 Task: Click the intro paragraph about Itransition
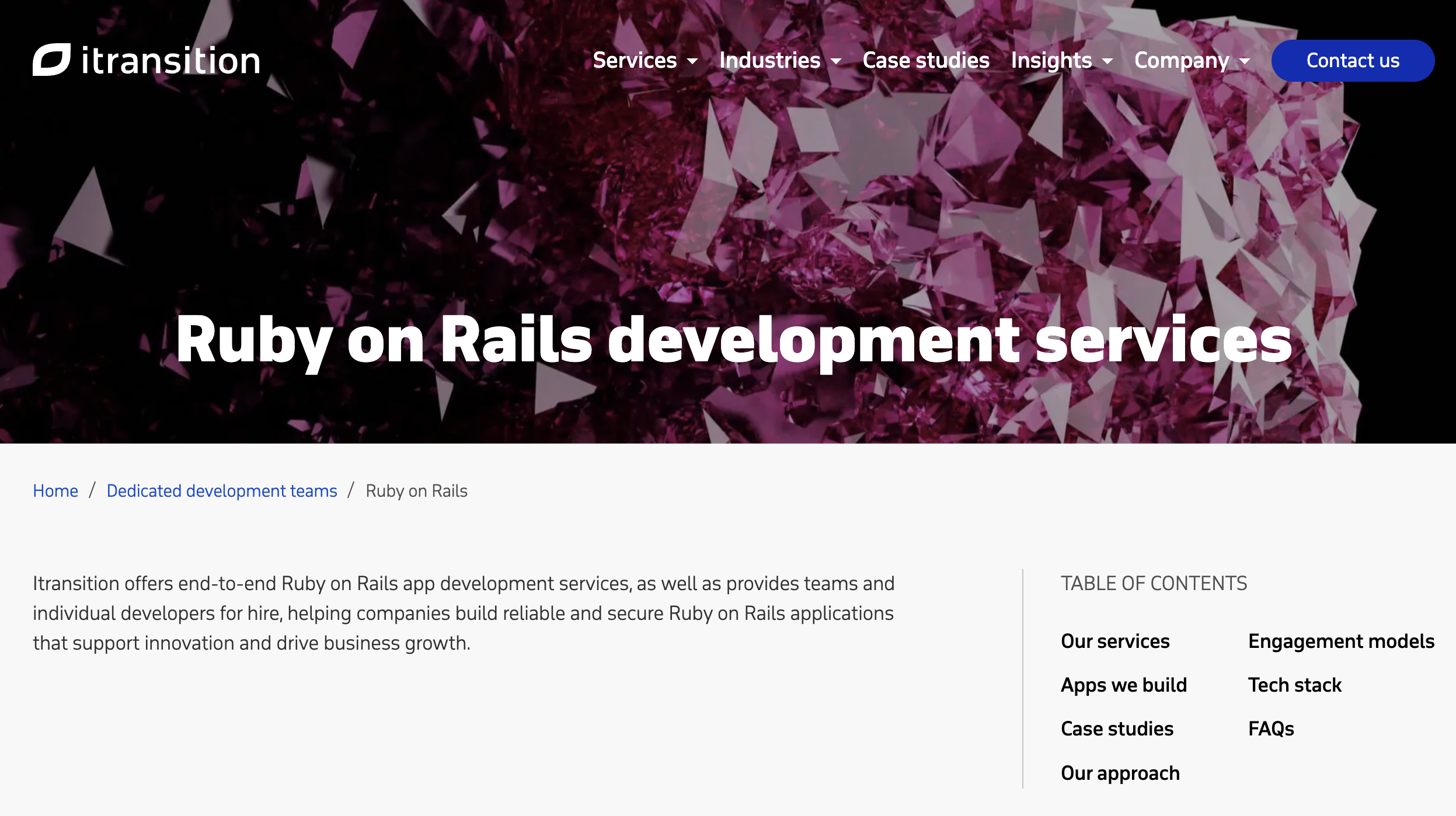coord(464,613)
